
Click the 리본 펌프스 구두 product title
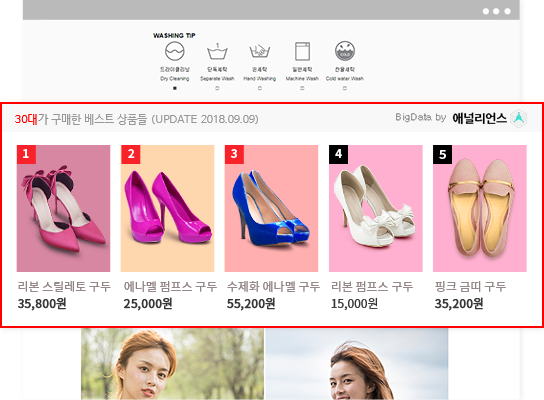coord(372,287)
